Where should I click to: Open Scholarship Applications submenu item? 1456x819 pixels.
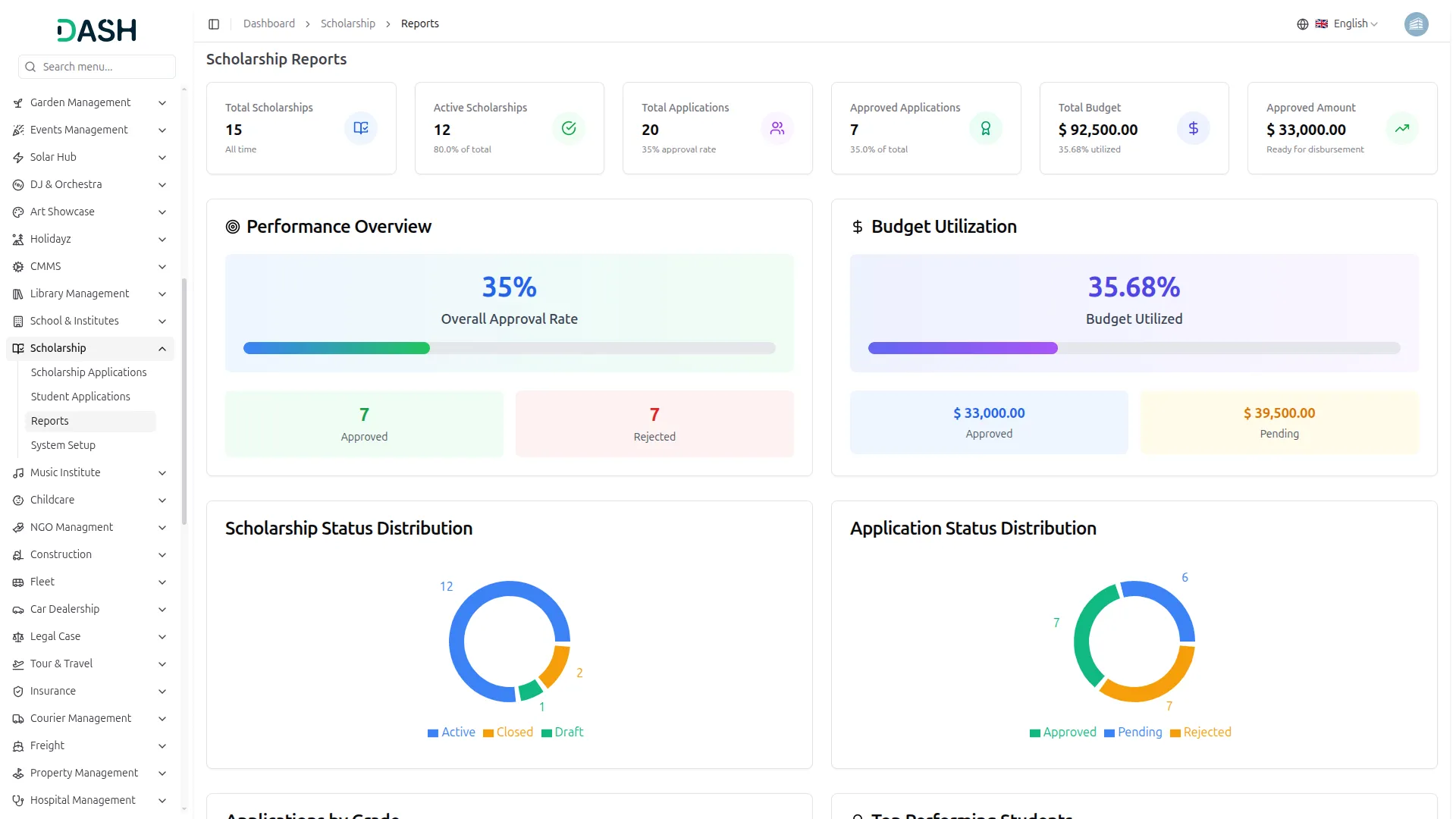coord(89,372)
